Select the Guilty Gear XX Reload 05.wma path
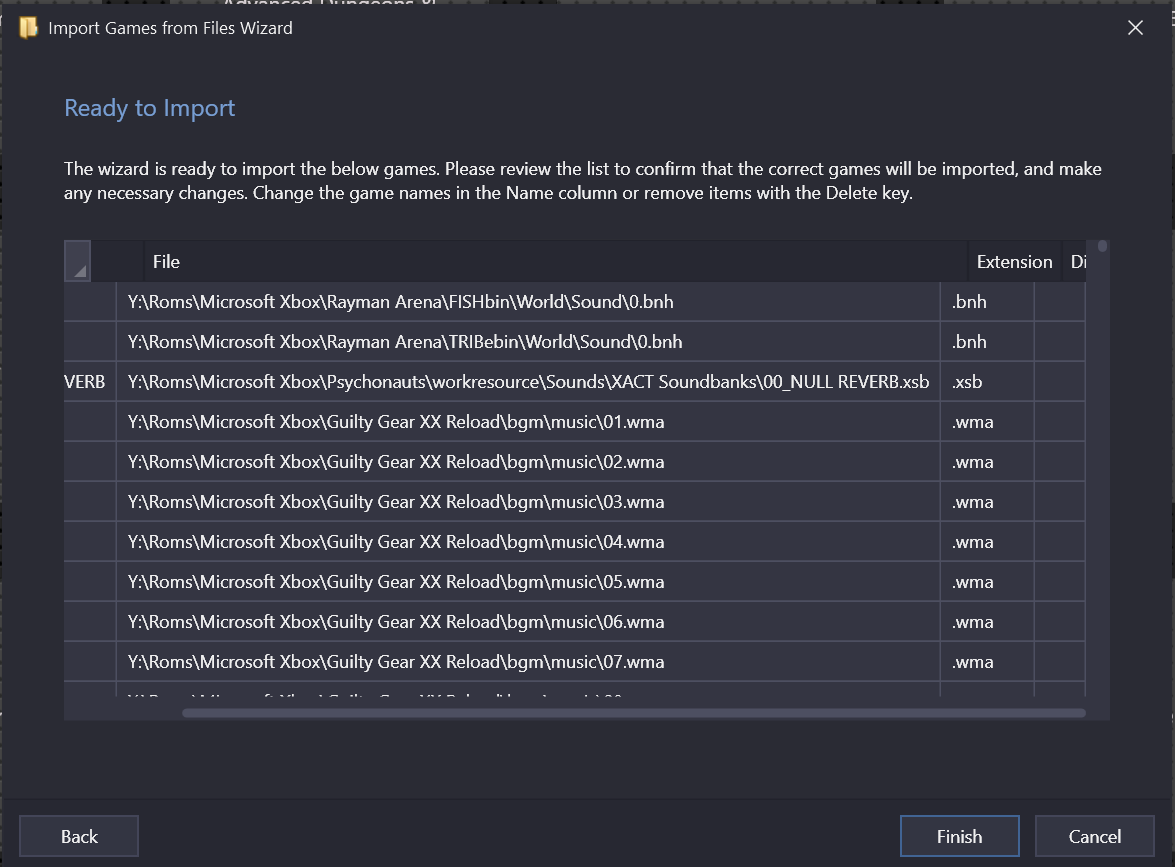1175x867 pixels. (528, 582)
